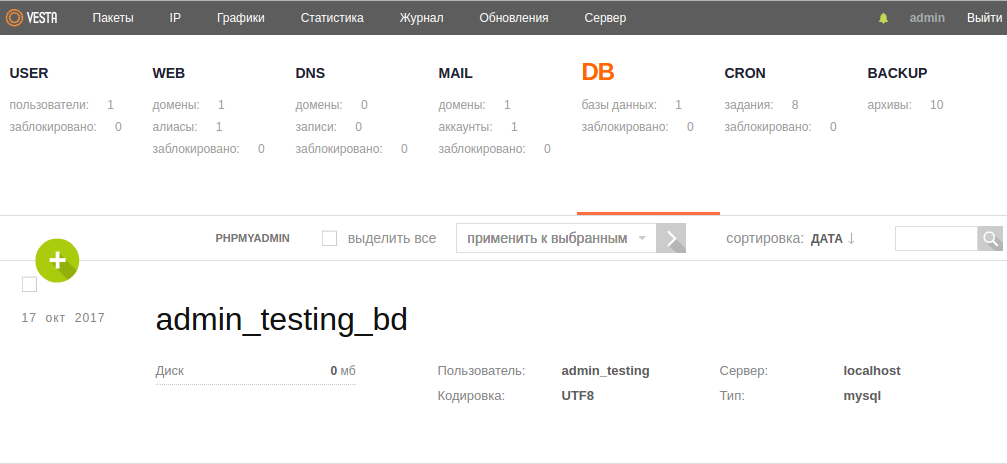Open the notifications bell
The image size is (1007, 464).
(883, 18)
